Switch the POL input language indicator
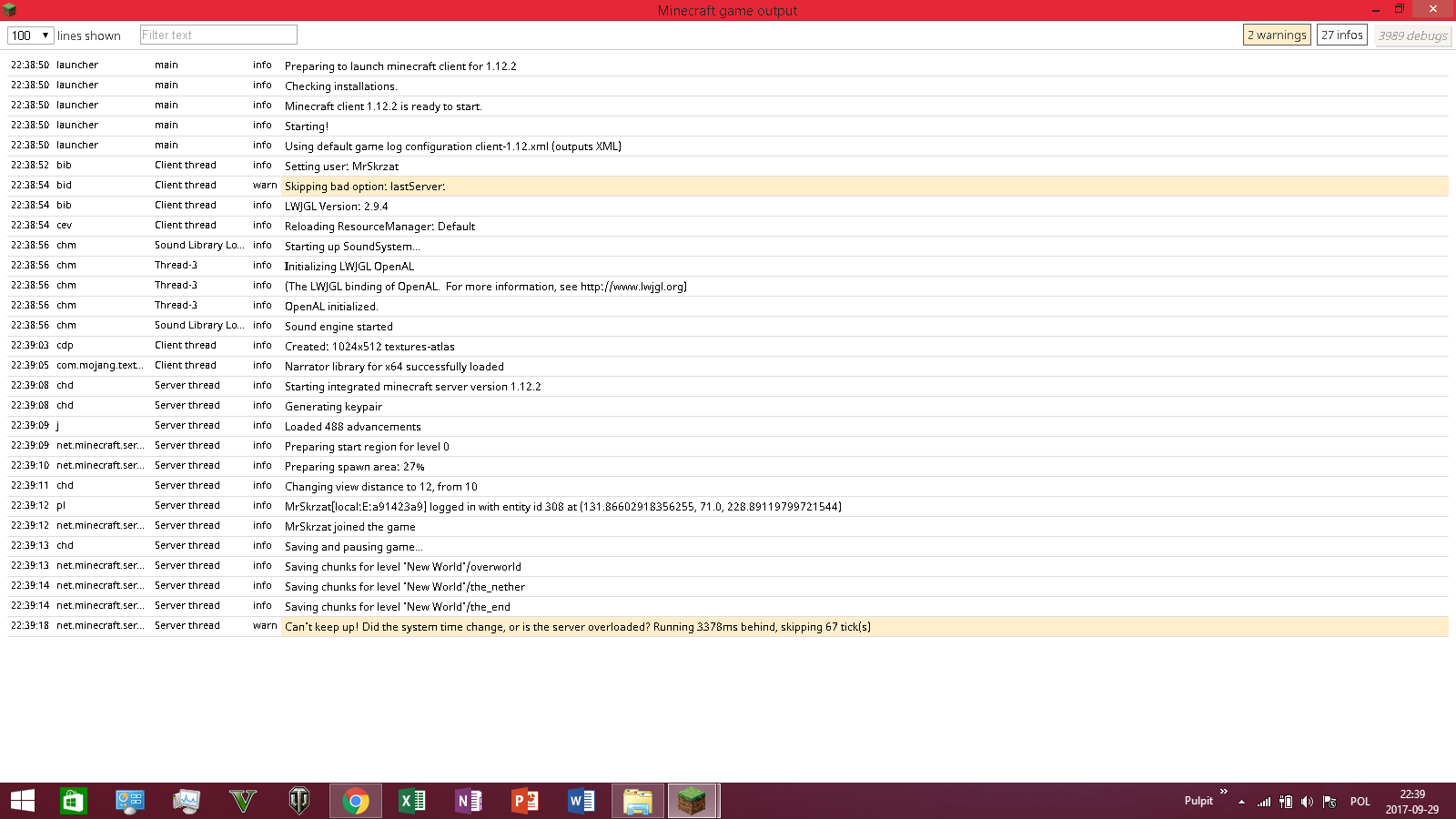1456x819 pixels. pyautogui.click(x=1360, y=802)
